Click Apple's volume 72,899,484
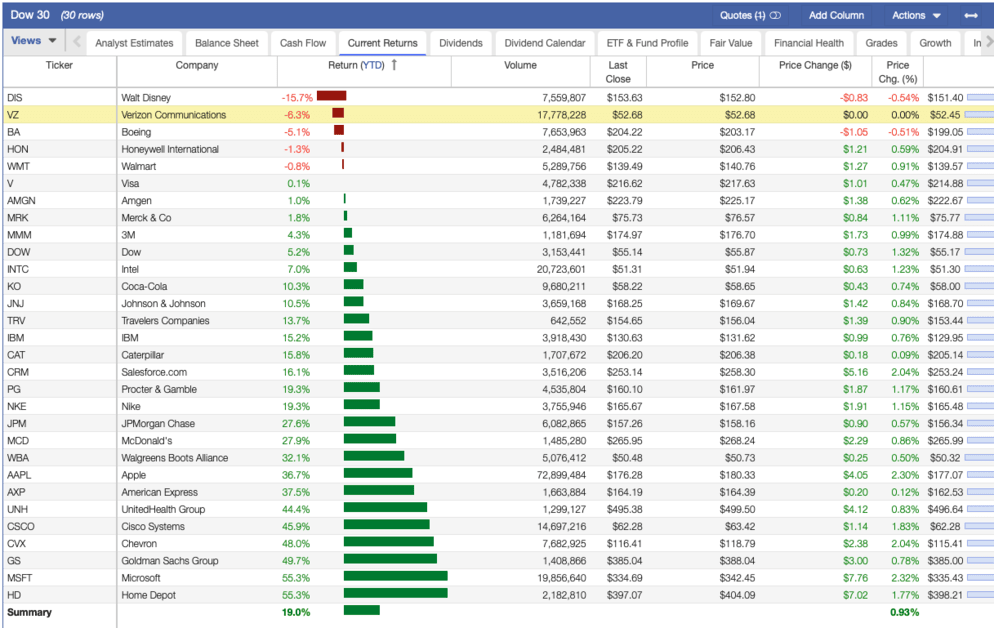994x628 pixels. [x=561, y=475]
